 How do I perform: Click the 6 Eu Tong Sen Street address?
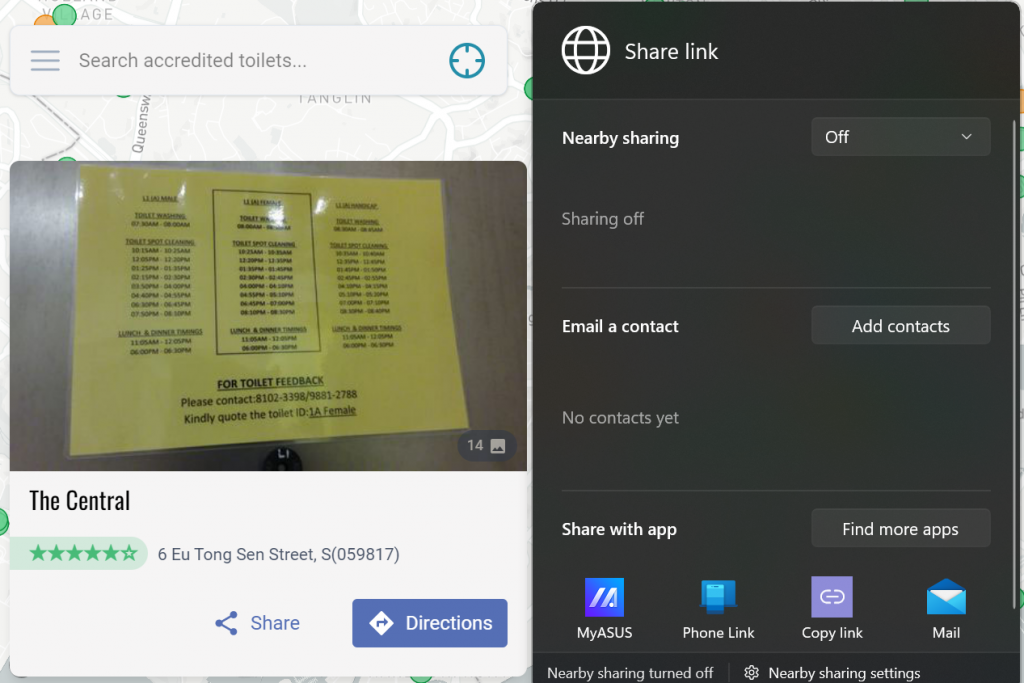click(x=278, y=554)
